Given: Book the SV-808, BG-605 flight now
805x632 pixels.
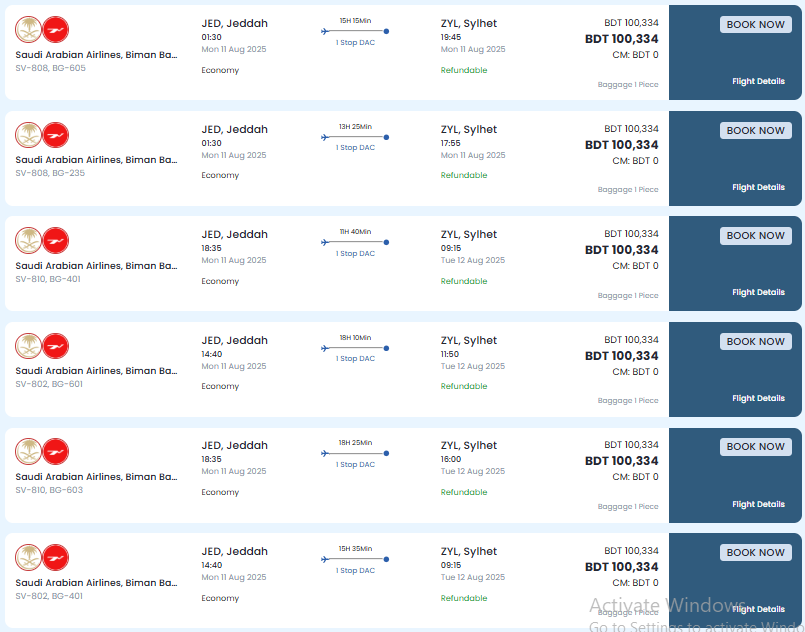Looking at the screenshot, I should point(755,25).
